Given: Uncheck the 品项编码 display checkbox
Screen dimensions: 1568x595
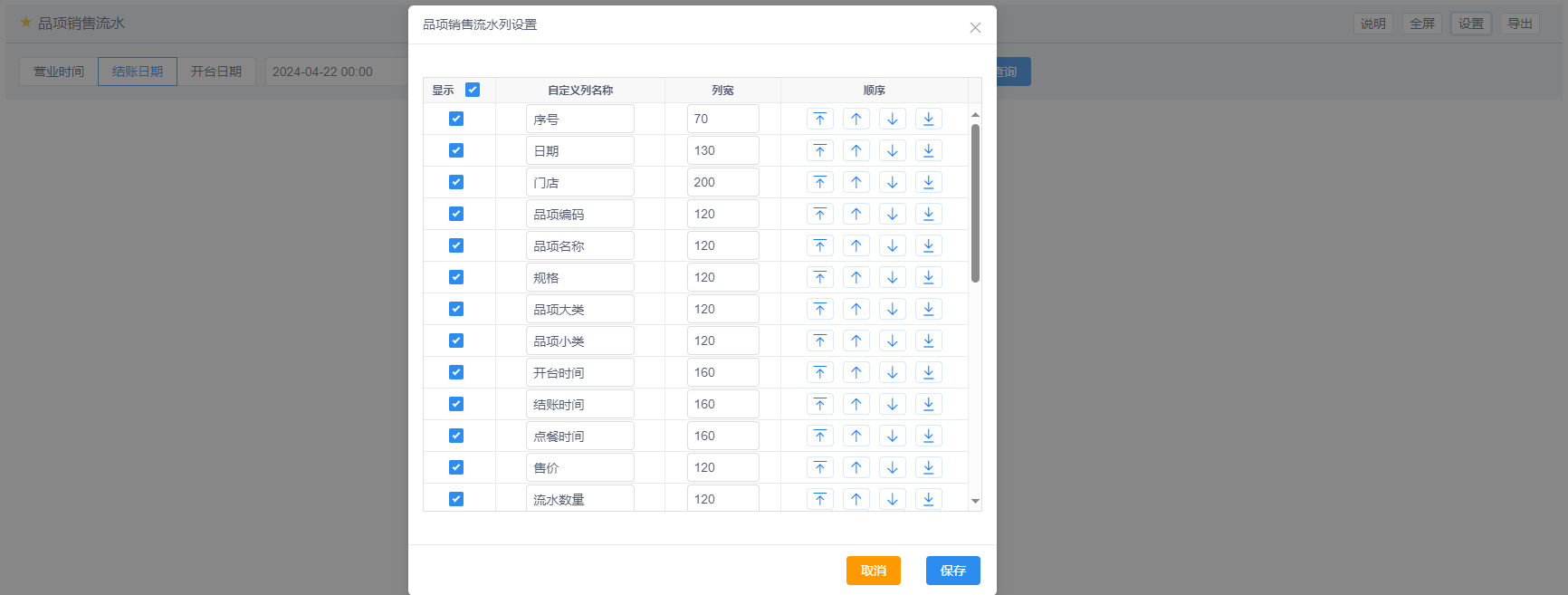Looking at the screenshot, I should tap(456, 214).
